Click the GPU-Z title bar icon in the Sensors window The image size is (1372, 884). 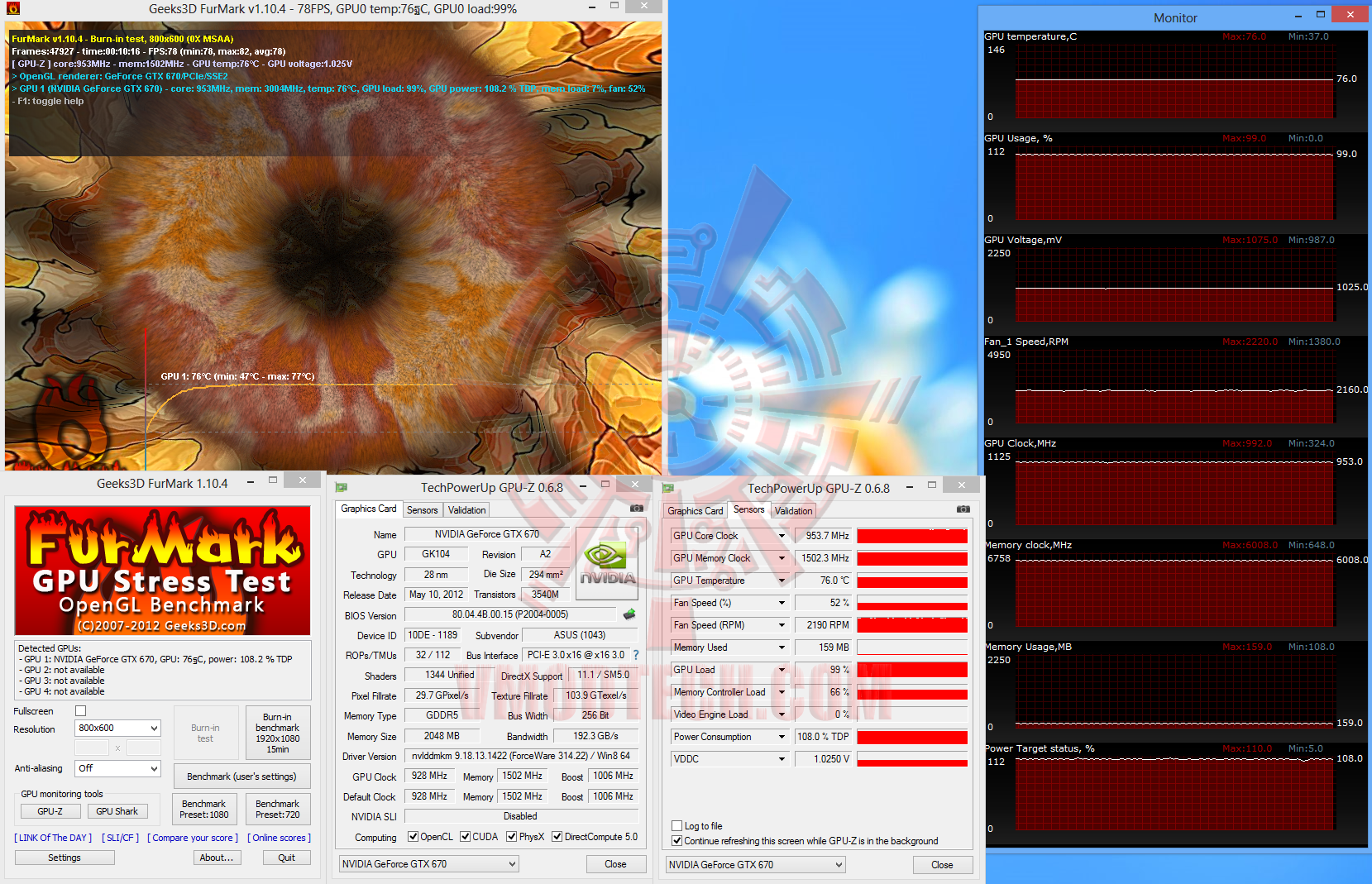(x=668, y=489)
